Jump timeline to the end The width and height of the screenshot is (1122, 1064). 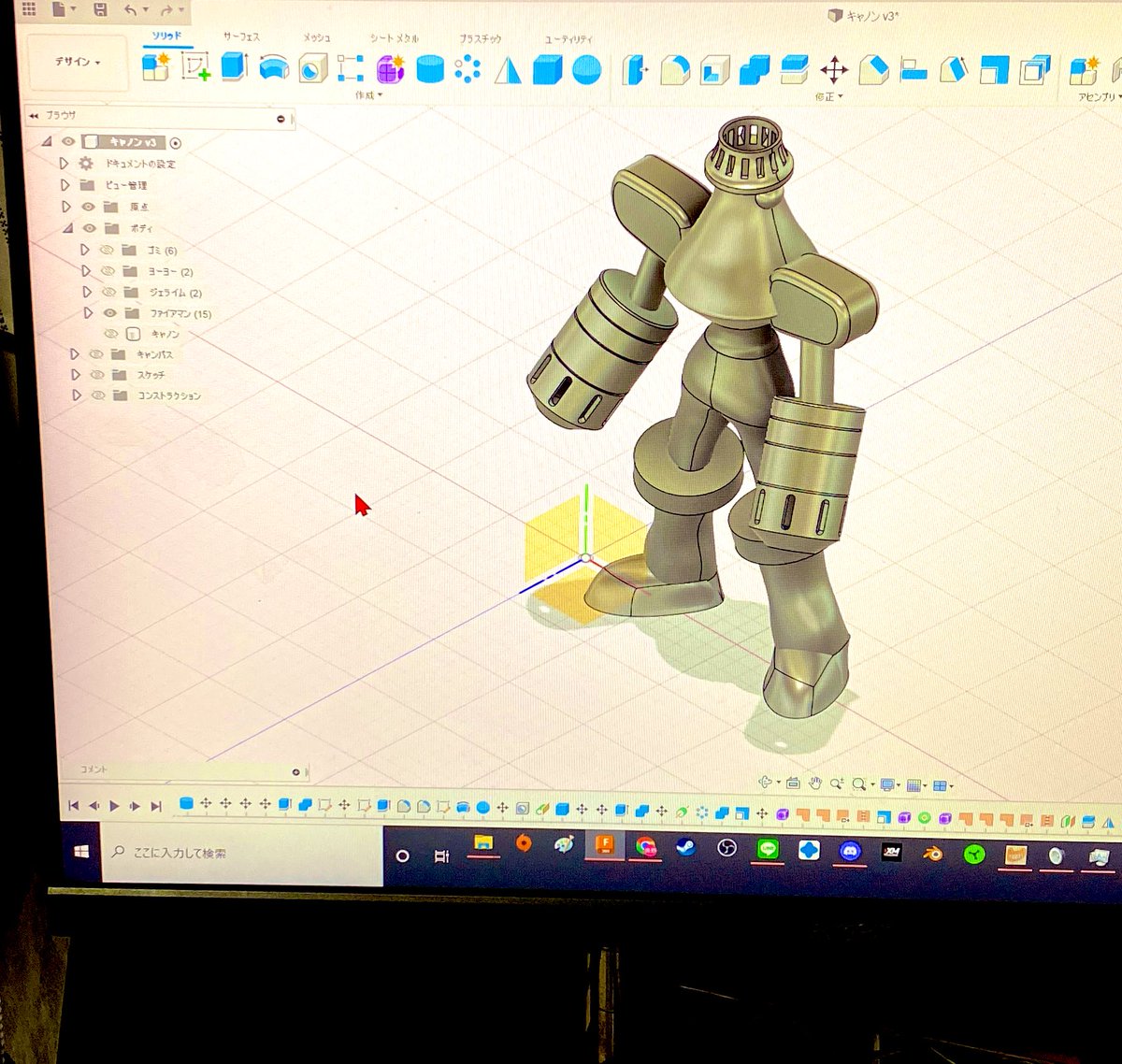156,805
